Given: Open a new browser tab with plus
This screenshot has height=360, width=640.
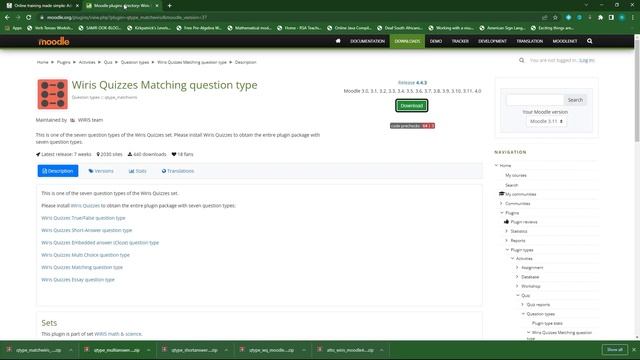Looking at the screenshot, I should pos(169,6).
